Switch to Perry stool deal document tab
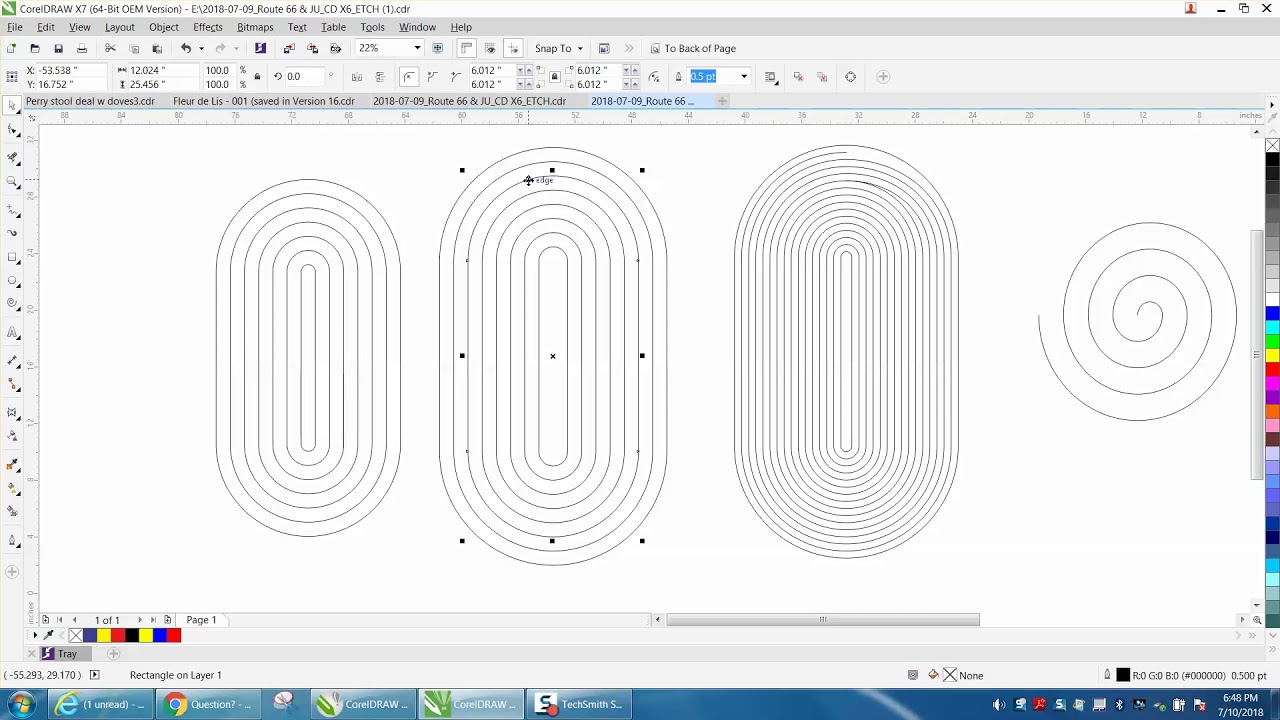 (90, 101)
